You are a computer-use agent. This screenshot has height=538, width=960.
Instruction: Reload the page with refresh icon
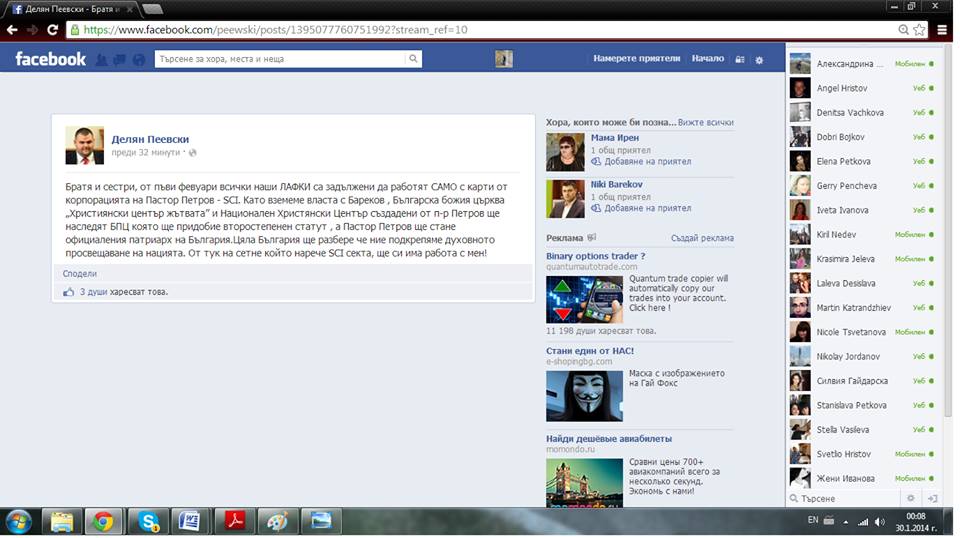(53, 30)
